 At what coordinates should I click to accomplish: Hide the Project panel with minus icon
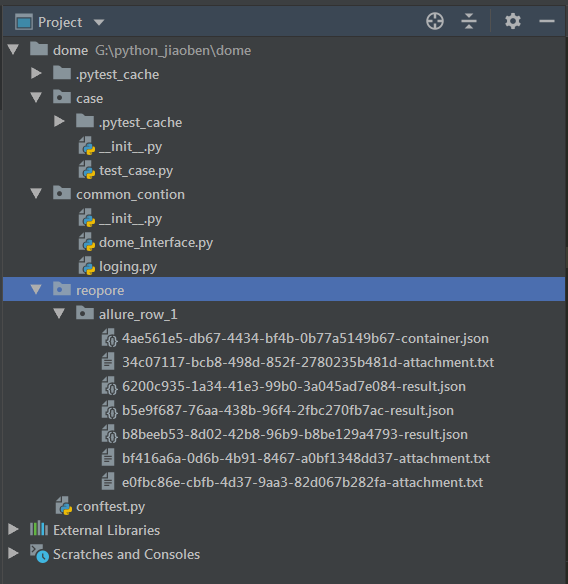(x=547, y=21)
